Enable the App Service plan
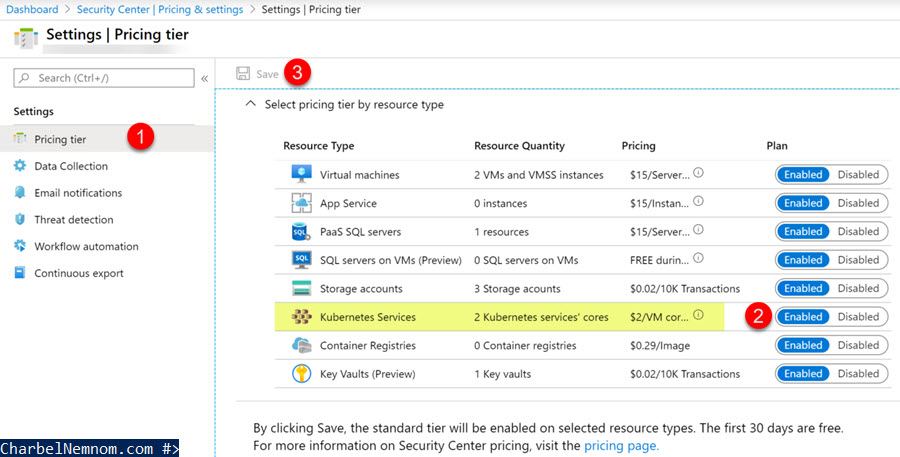Image resolution: width=900 pixels, height=457 pixels. pos(803,203)
